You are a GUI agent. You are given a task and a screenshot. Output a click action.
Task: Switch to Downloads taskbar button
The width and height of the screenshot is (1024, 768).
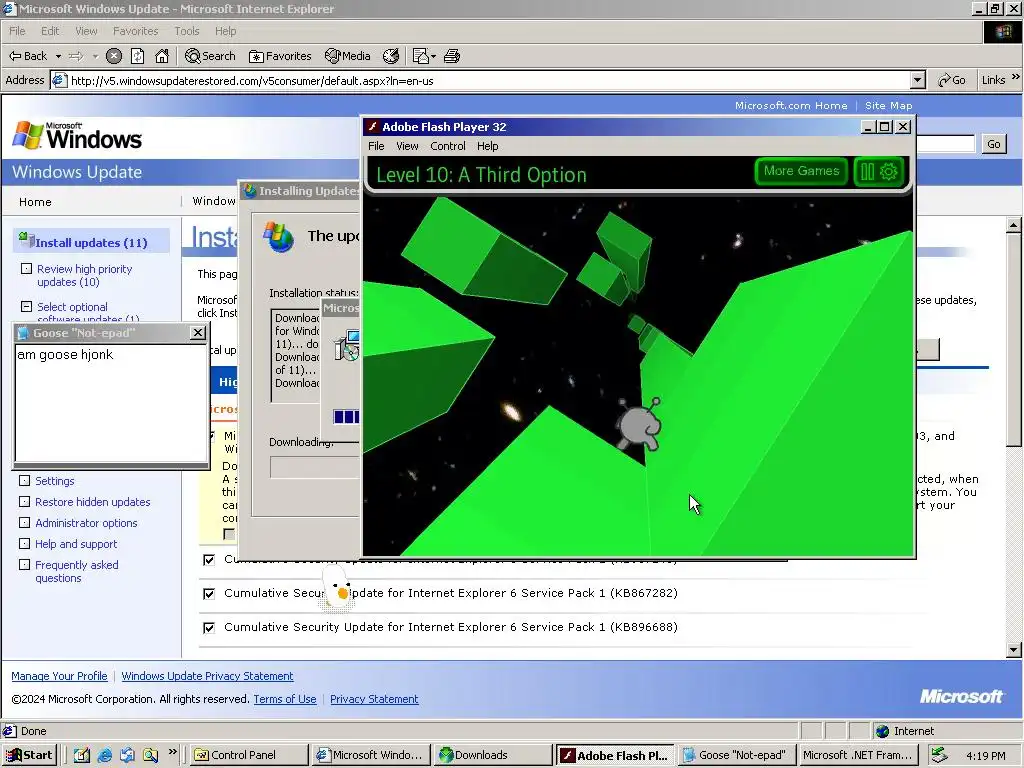point(493,755)
